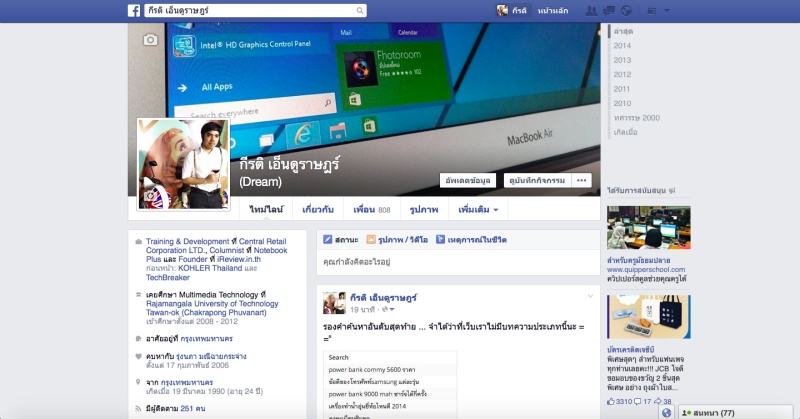Click post author name กีรติ เอ็นดูราษฎร์
This screenshot has height=419, width=800.
click(383, 298)
